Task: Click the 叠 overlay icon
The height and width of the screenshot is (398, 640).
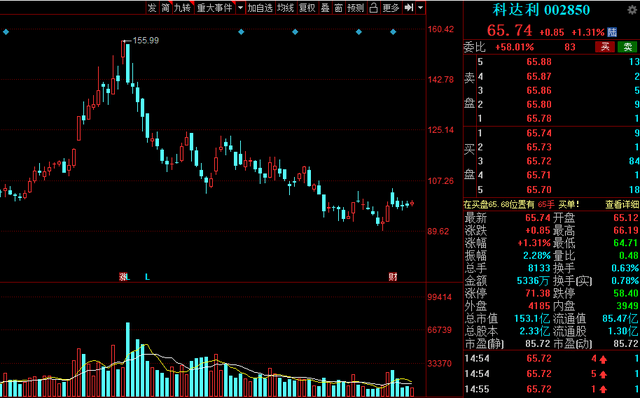Action: [325, 8]
